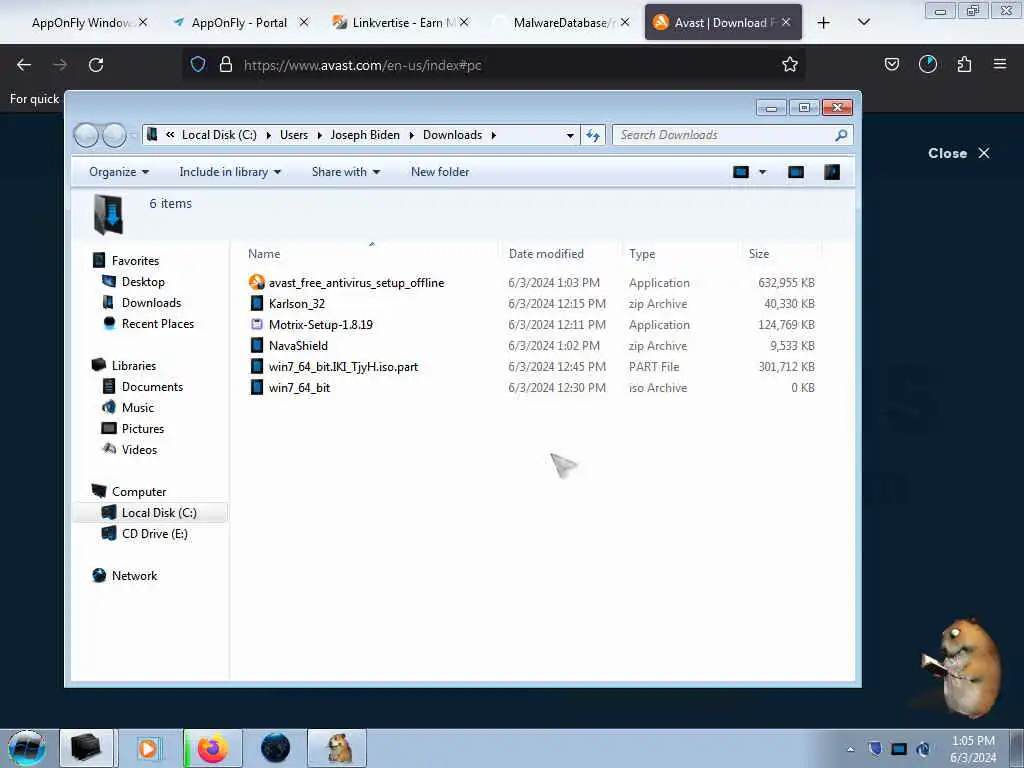Click New folder button
1024x768 pixels.
[x=440, y=172]
